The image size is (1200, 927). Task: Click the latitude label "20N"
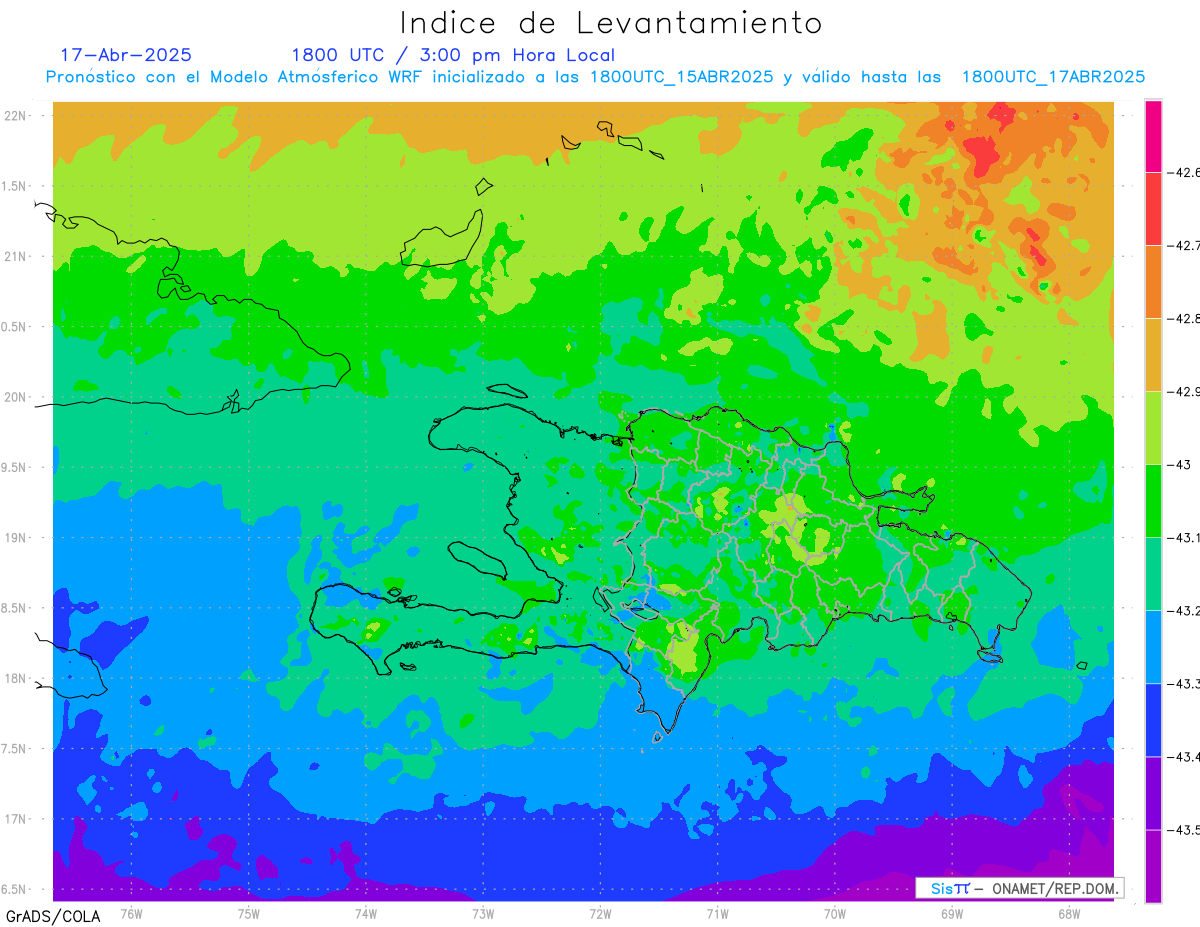pos(16,397)
